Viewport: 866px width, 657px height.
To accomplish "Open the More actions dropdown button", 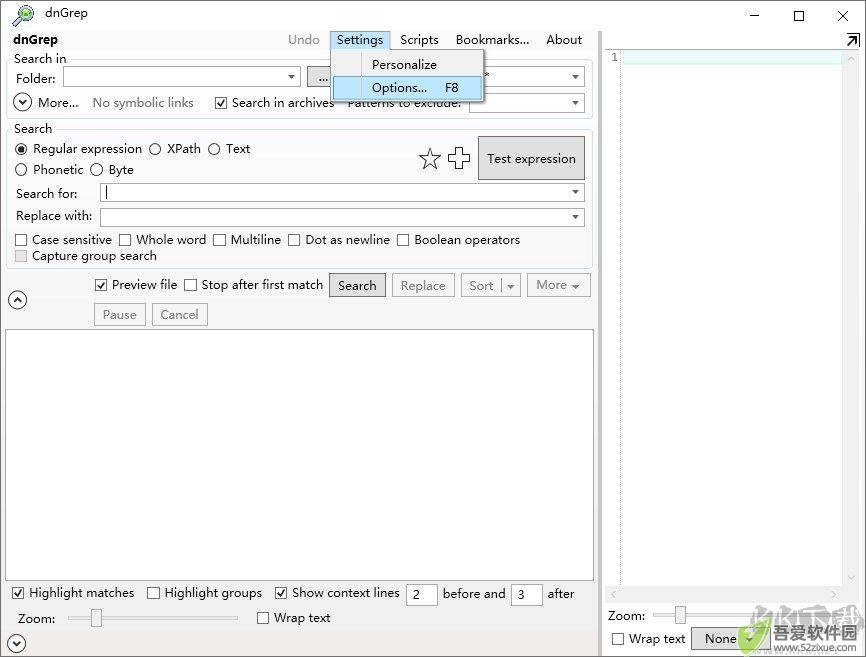I will pyautogui.click(x=558, y=285).
